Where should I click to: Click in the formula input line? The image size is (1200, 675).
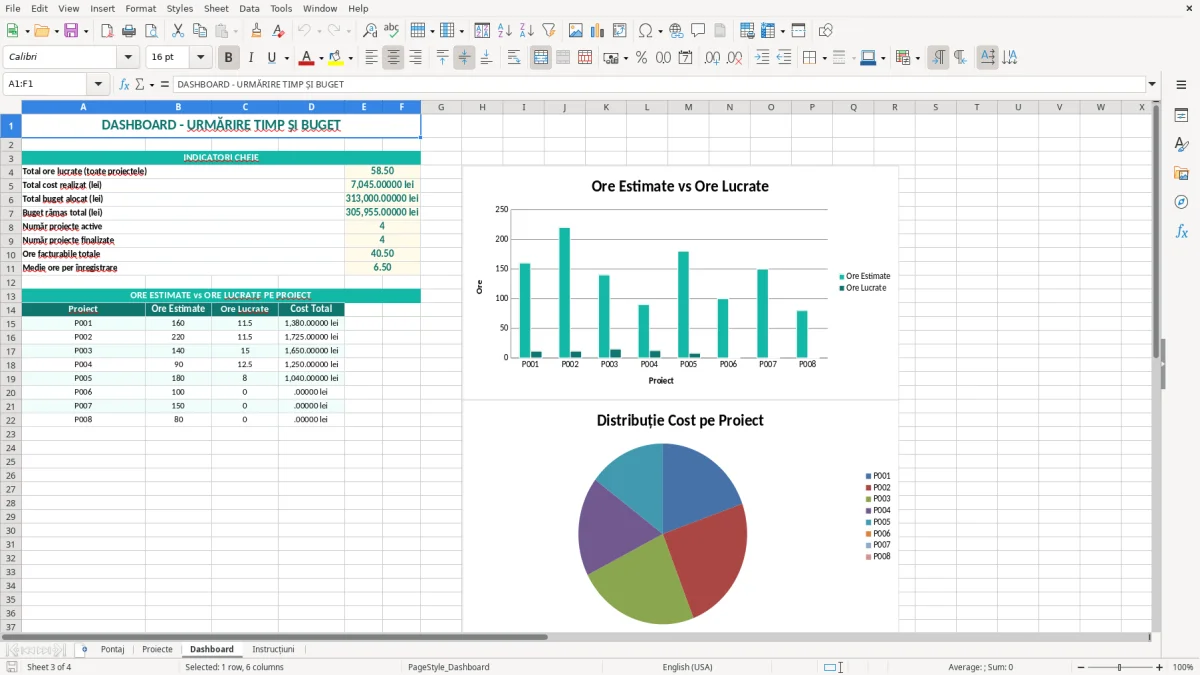(x=658, y=84)
